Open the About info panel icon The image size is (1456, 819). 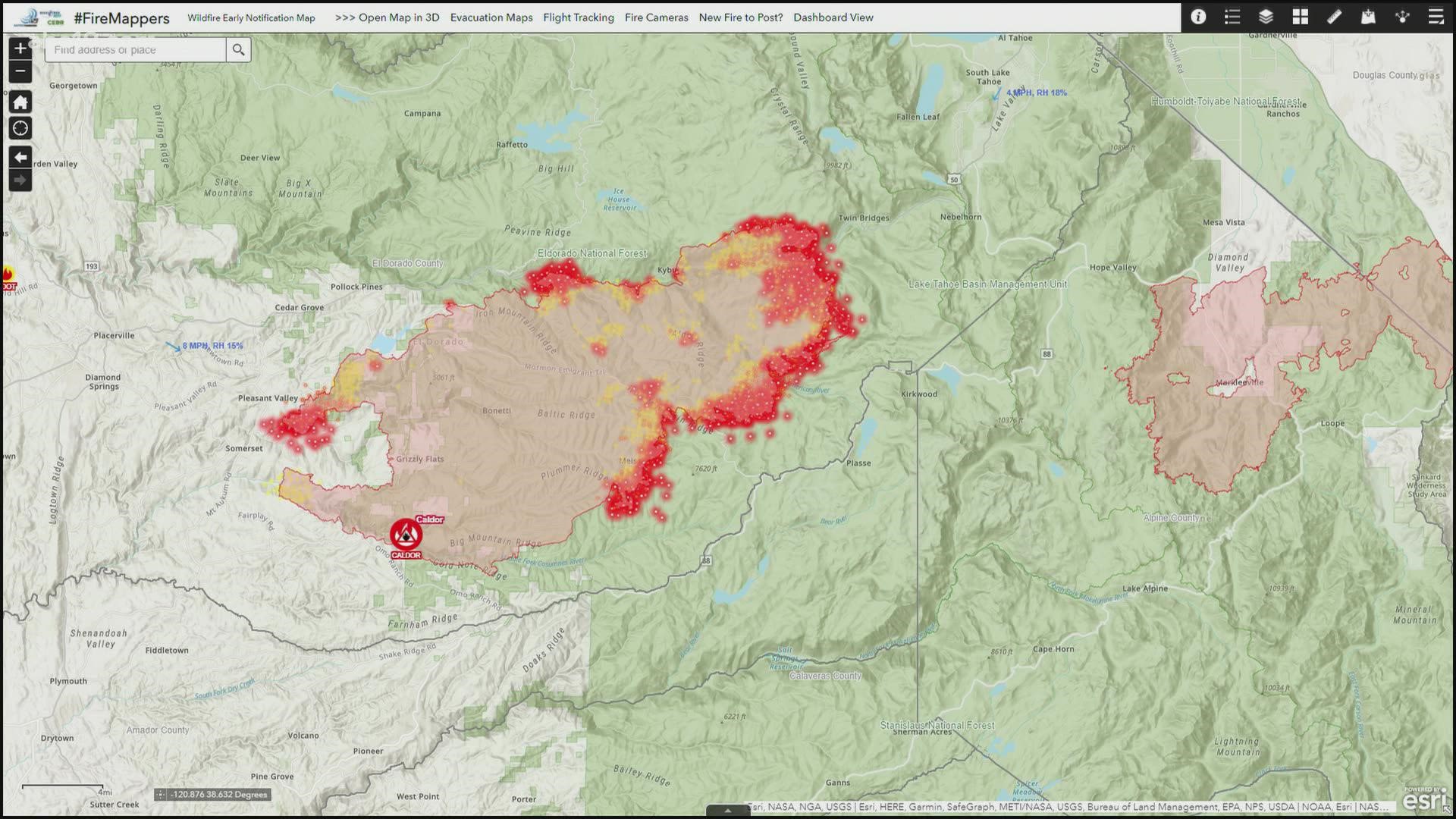coord(1198,17)
